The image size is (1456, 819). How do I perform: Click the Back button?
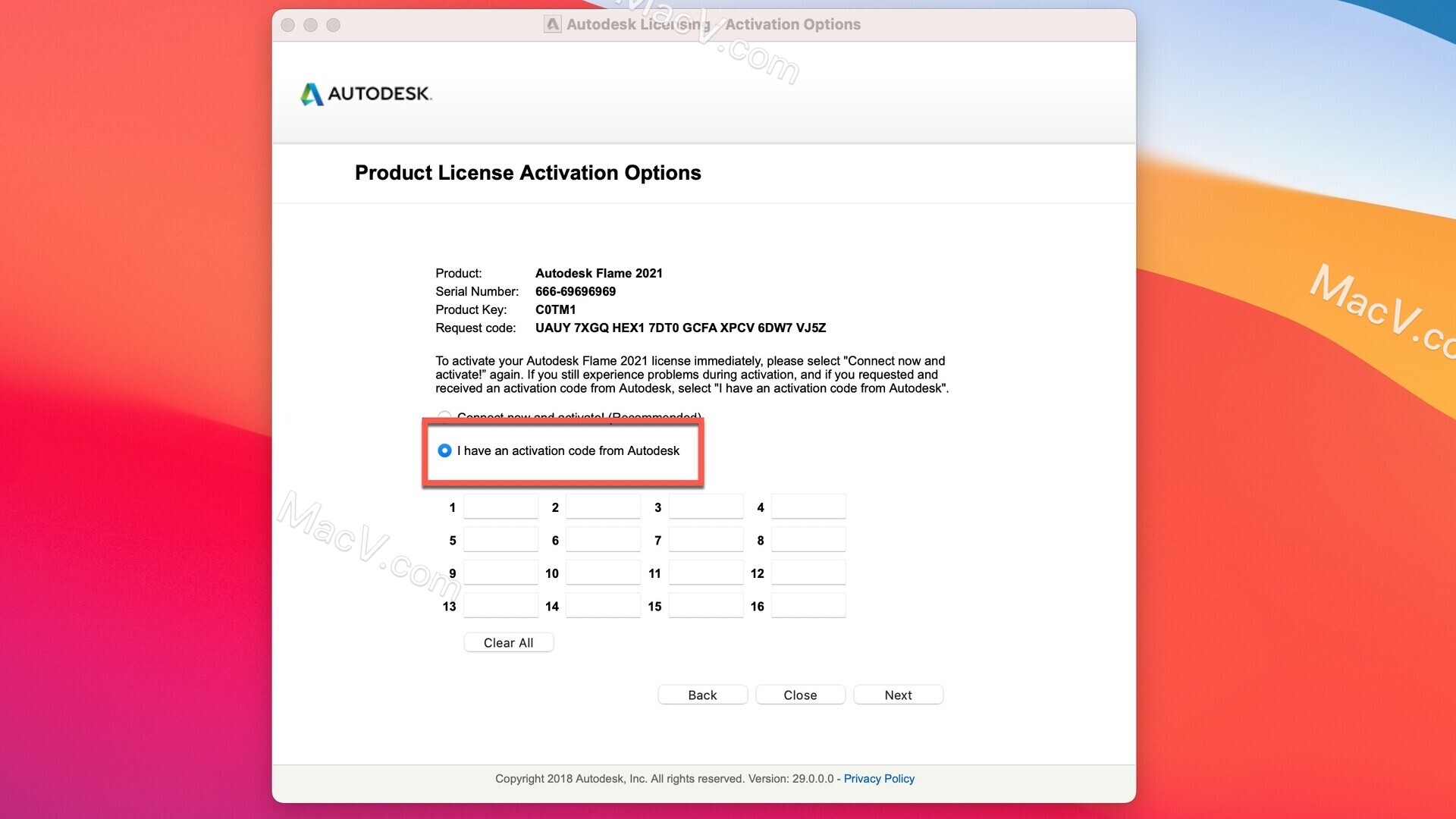pos(702,695)
